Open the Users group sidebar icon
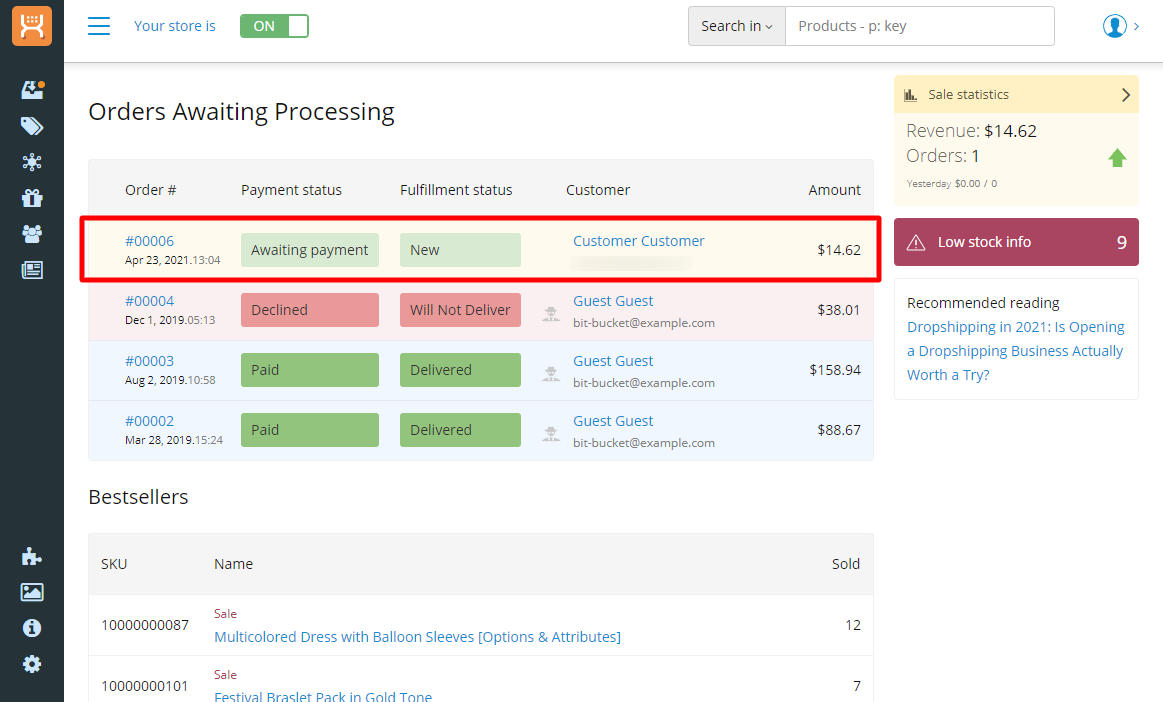 tap(32, 234)
